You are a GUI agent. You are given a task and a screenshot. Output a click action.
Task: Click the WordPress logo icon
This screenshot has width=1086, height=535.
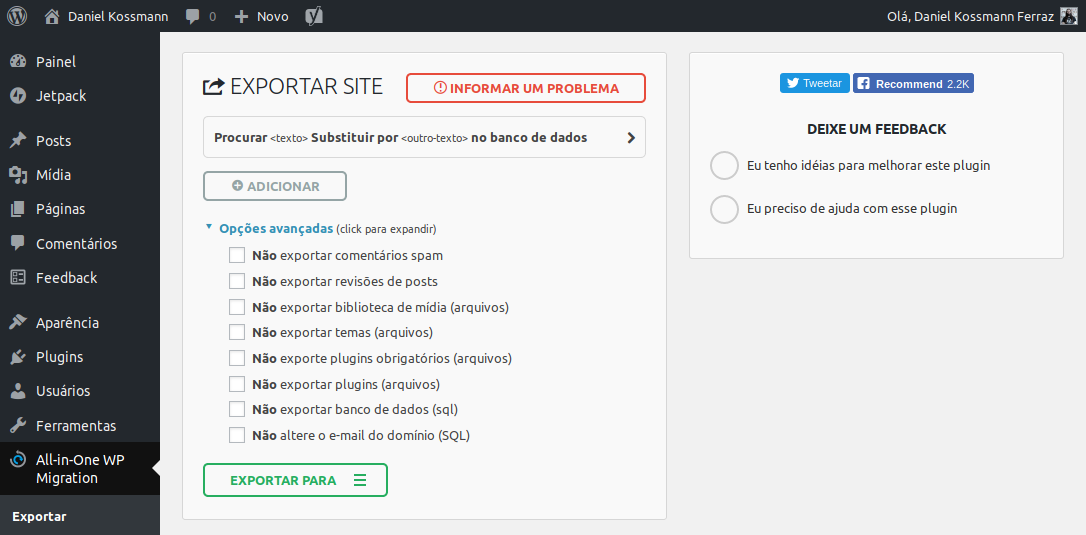click(17, 16)
